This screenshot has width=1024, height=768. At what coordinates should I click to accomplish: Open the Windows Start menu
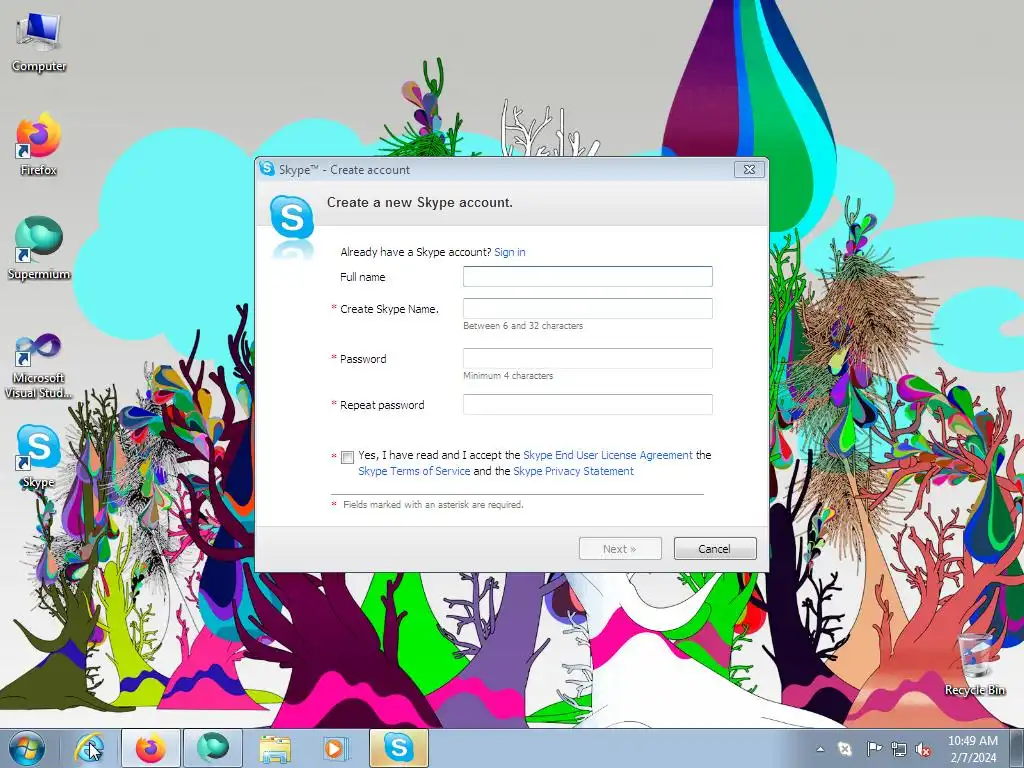click(x=27, y=748)
